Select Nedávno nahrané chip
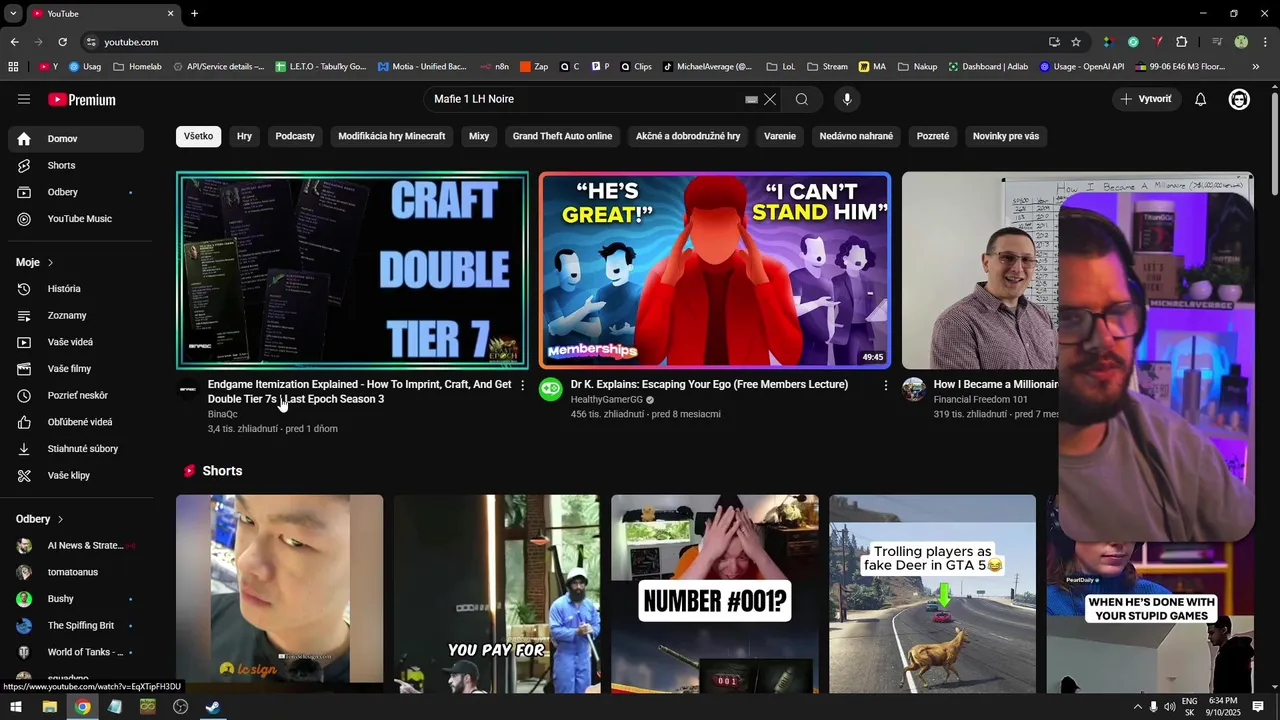Viewport: 1280px width, 720px height. tap(856, 136)
